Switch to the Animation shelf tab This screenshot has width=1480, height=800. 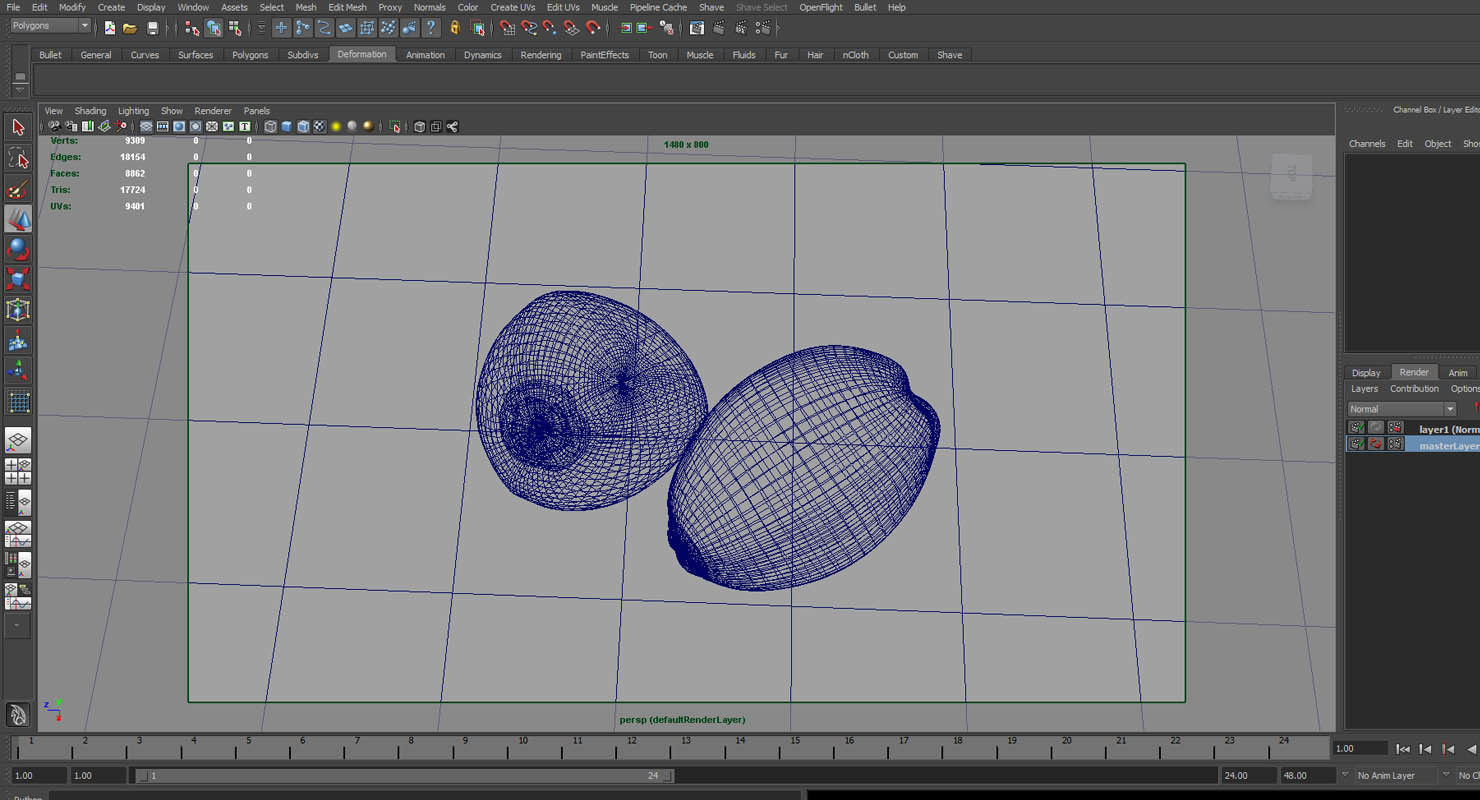click(425, 55)
